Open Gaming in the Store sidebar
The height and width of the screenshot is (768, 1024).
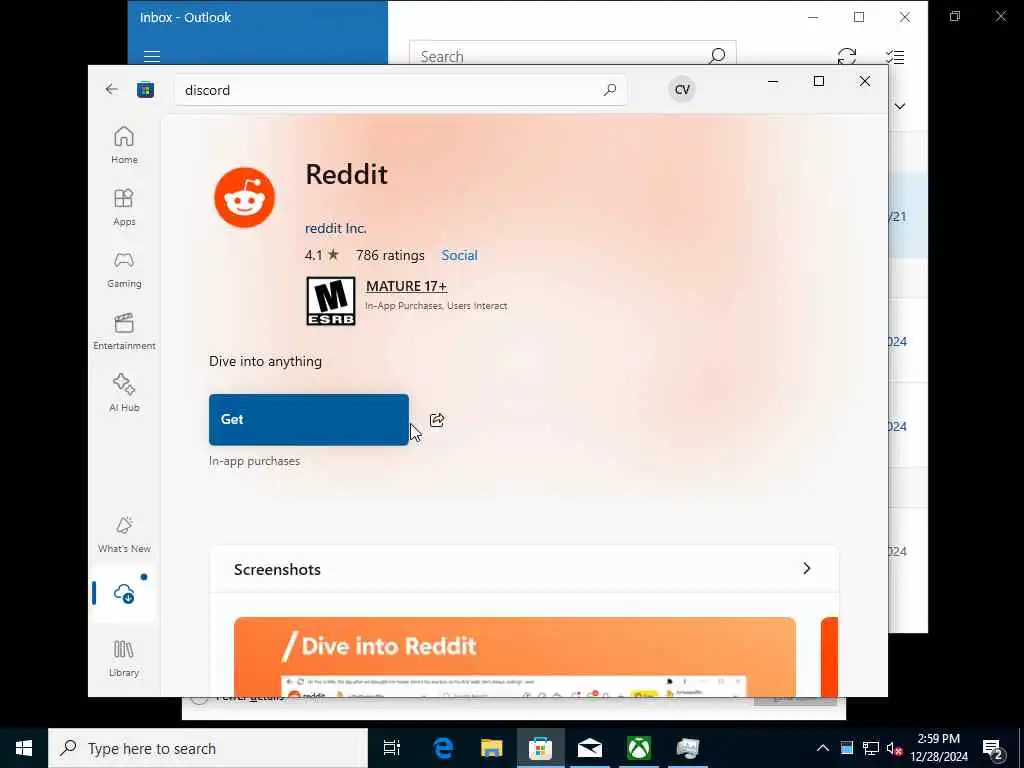(x=124, y=269)
